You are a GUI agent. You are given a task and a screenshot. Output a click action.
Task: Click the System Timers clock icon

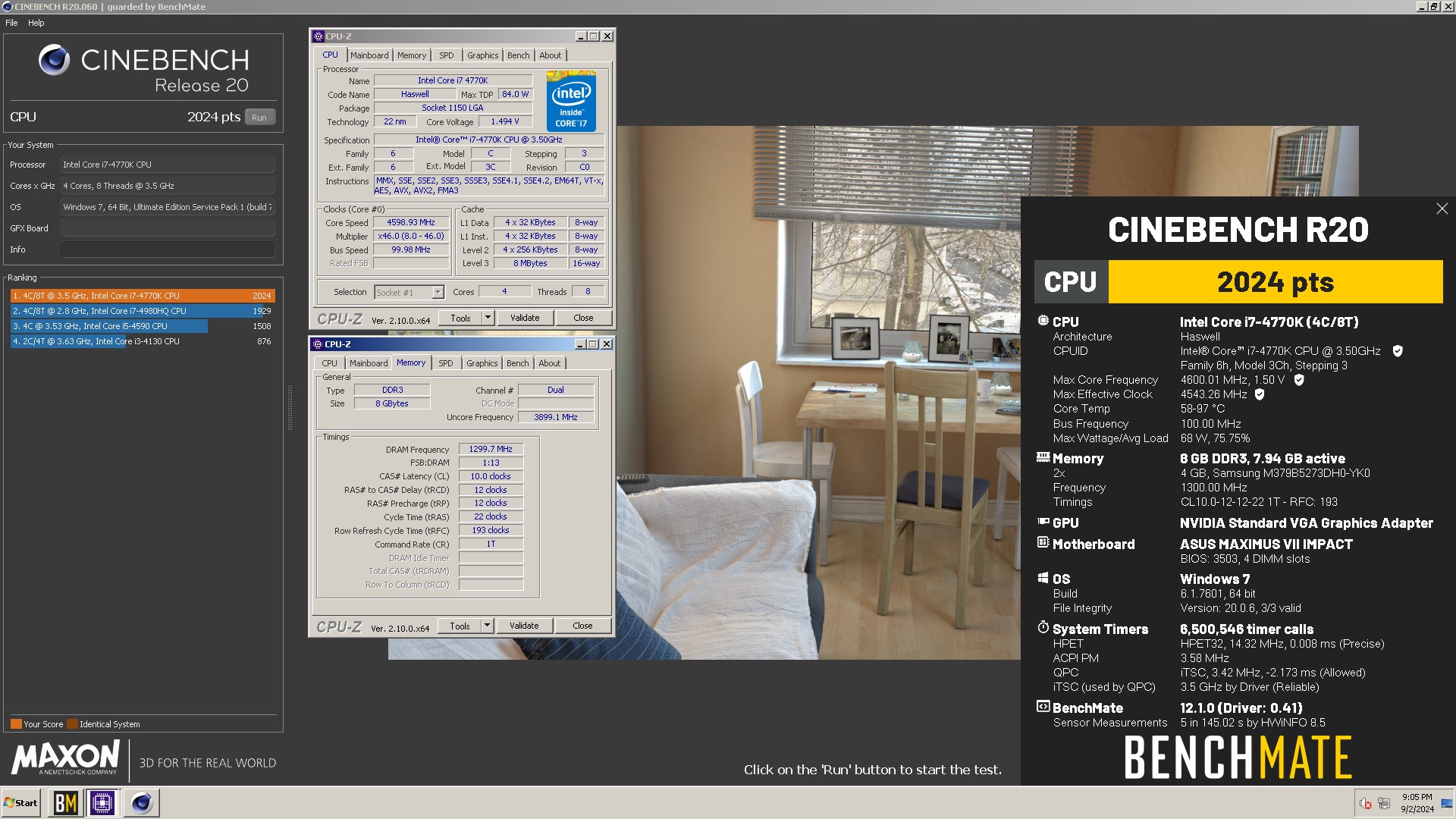[x=1043, y=628]
